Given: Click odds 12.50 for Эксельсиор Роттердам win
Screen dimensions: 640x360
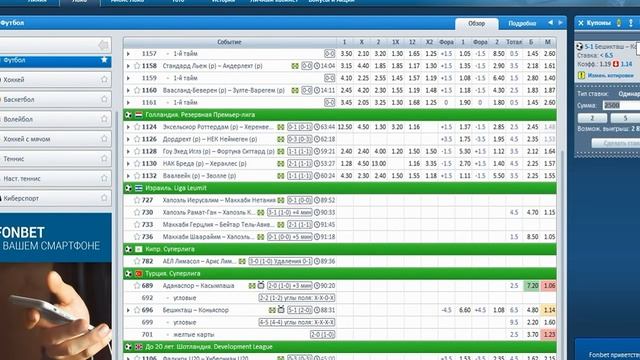Looking at the screenshot, I should (x=344, y=127).
